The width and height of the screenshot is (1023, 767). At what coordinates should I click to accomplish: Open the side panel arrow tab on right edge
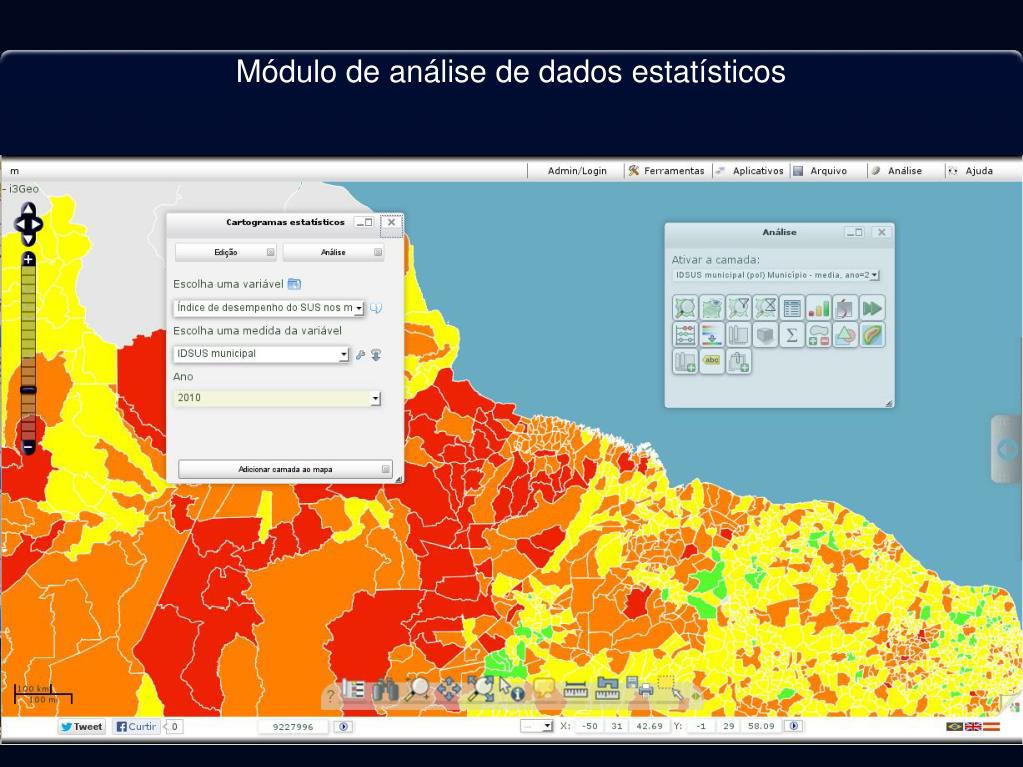click(1007, 449)
